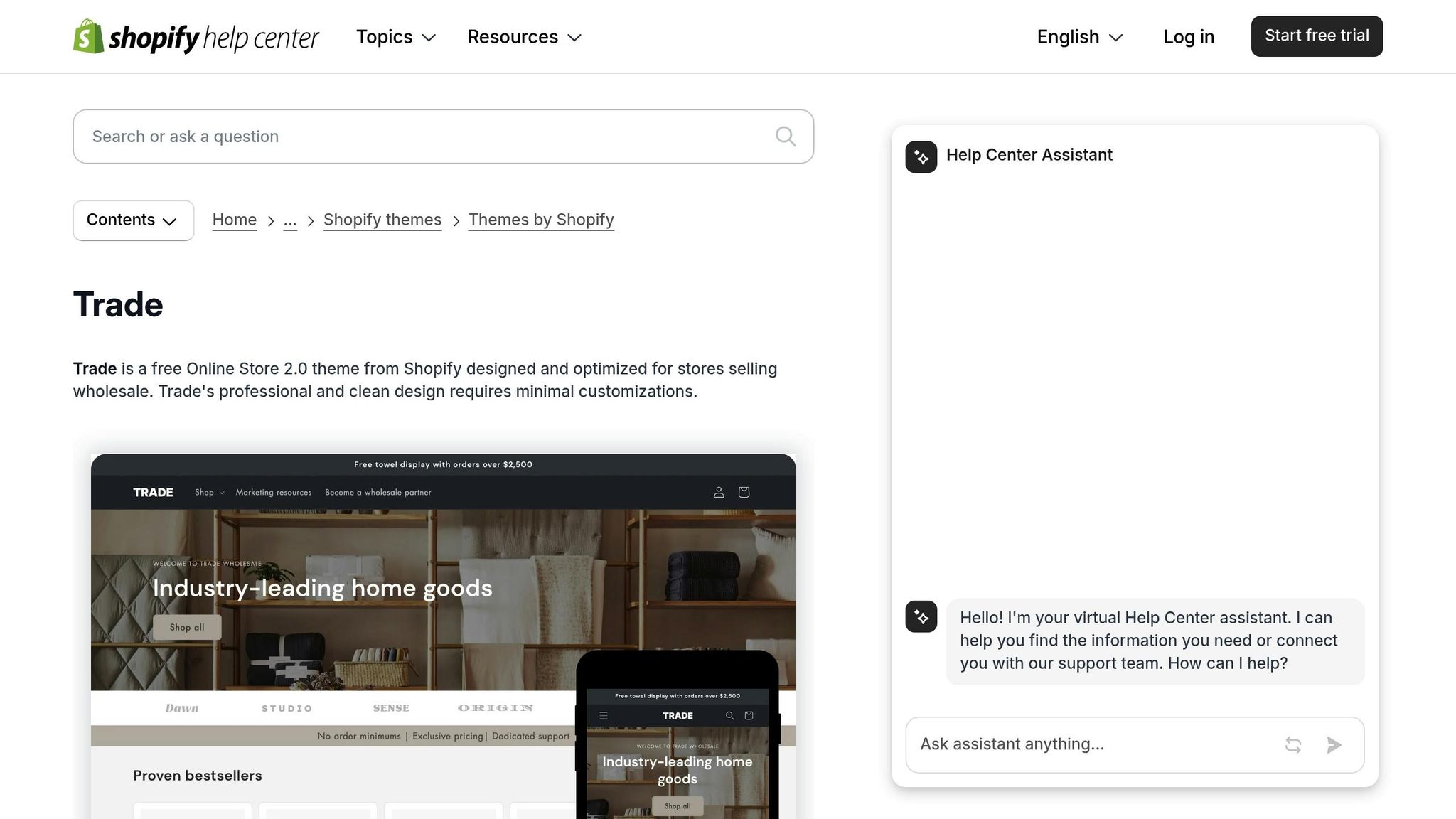Click the Shopify help center logo

[196, 37]
